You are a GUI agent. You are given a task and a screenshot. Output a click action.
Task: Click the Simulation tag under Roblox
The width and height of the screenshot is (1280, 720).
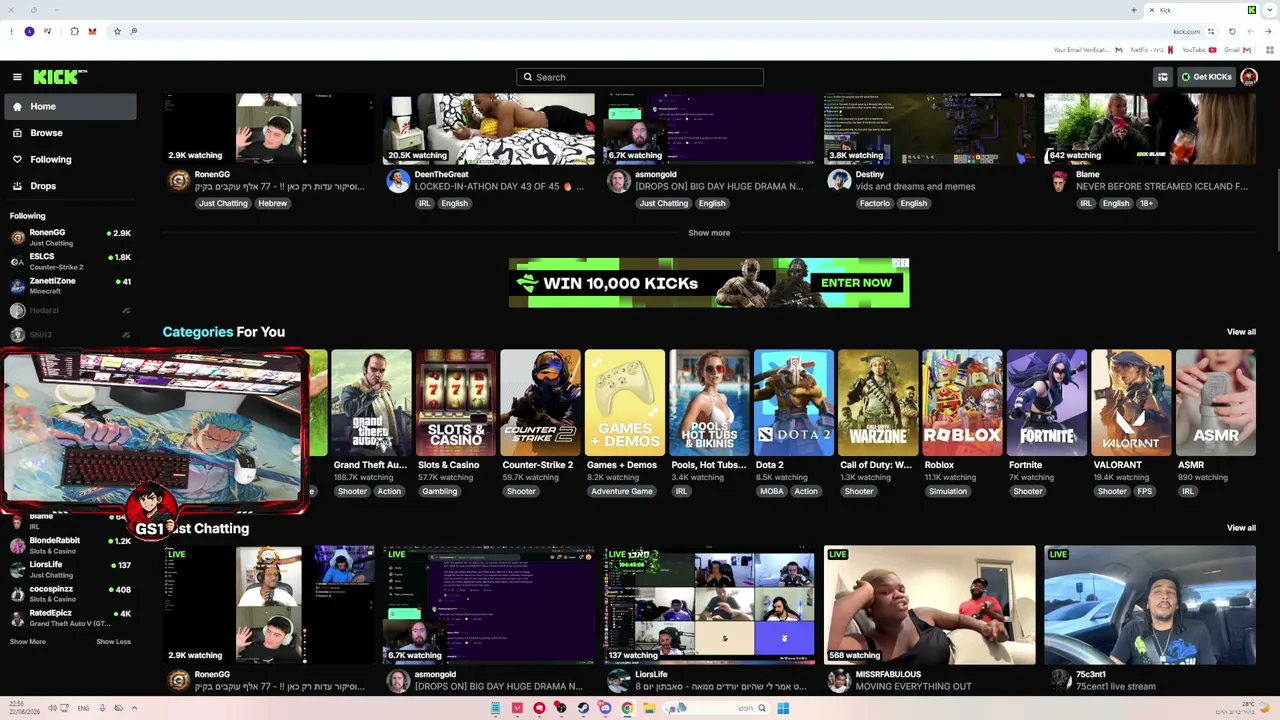[947, 492]
